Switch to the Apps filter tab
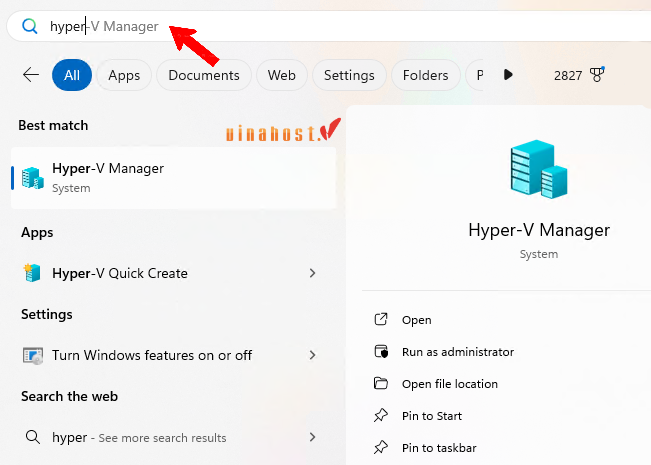This screenshot has height=465, width=651. [124, 75]
